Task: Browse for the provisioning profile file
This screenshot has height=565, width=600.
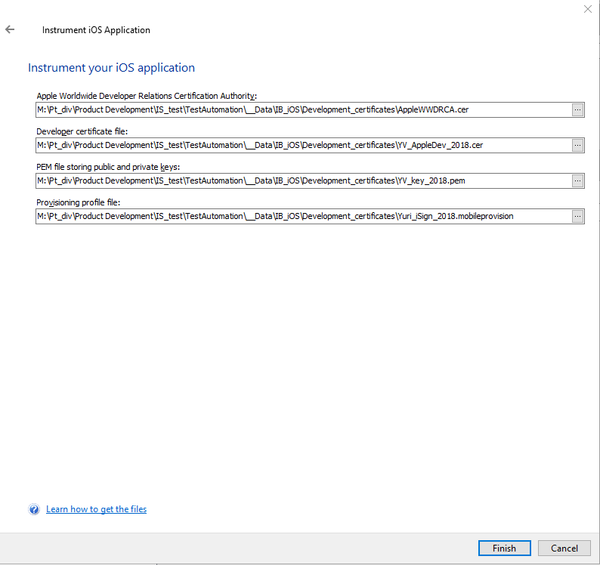Action: 578,216
